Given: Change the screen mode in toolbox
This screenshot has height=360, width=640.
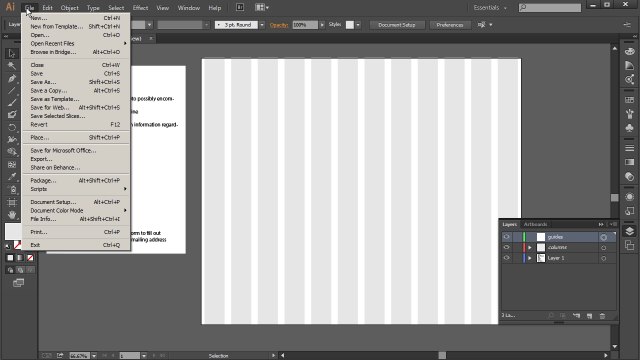Looking at the screenshot, I should click(x=18, y=283).
